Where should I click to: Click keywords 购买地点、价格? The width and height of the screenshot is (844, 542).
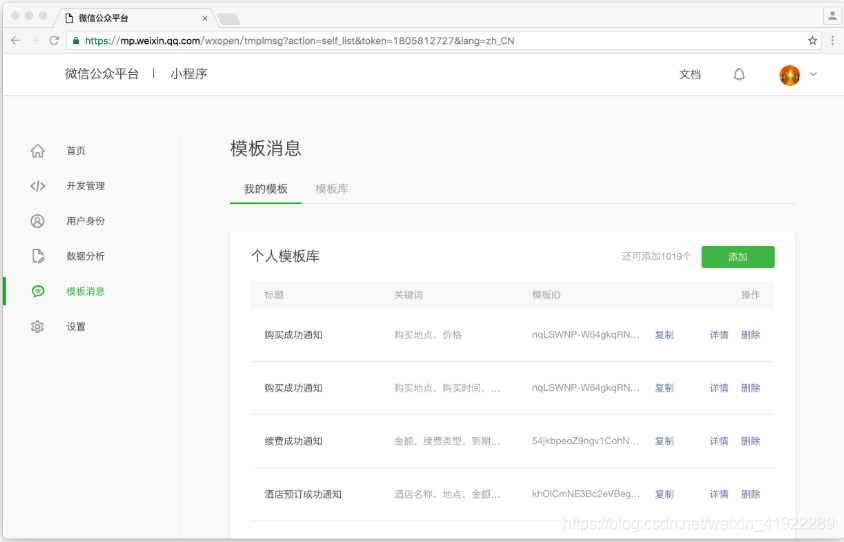[x=428, y=335]
